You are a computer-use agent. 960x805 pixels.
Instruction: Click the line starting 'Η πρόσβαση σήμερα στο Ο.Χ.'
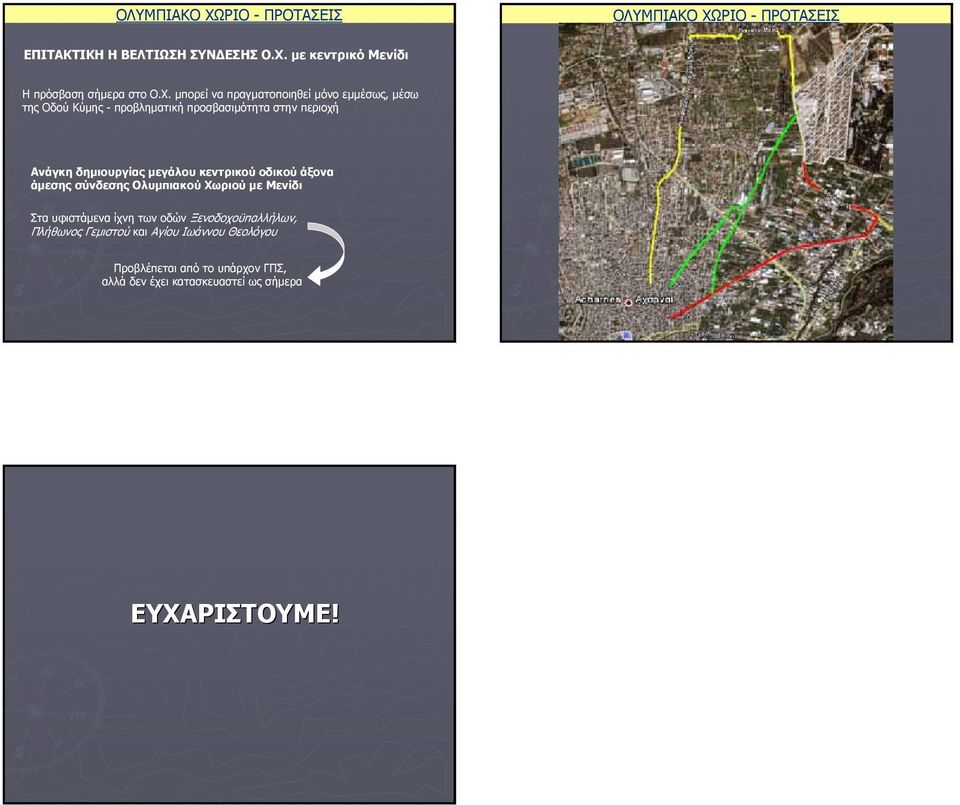(220, 94)
